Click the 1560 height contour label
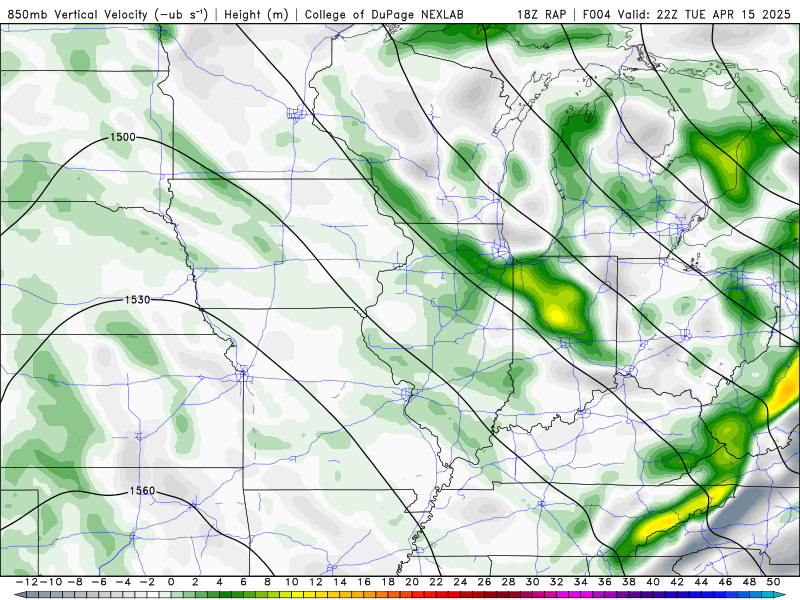Viewport: 800px width, 600px height. [142, 490]
